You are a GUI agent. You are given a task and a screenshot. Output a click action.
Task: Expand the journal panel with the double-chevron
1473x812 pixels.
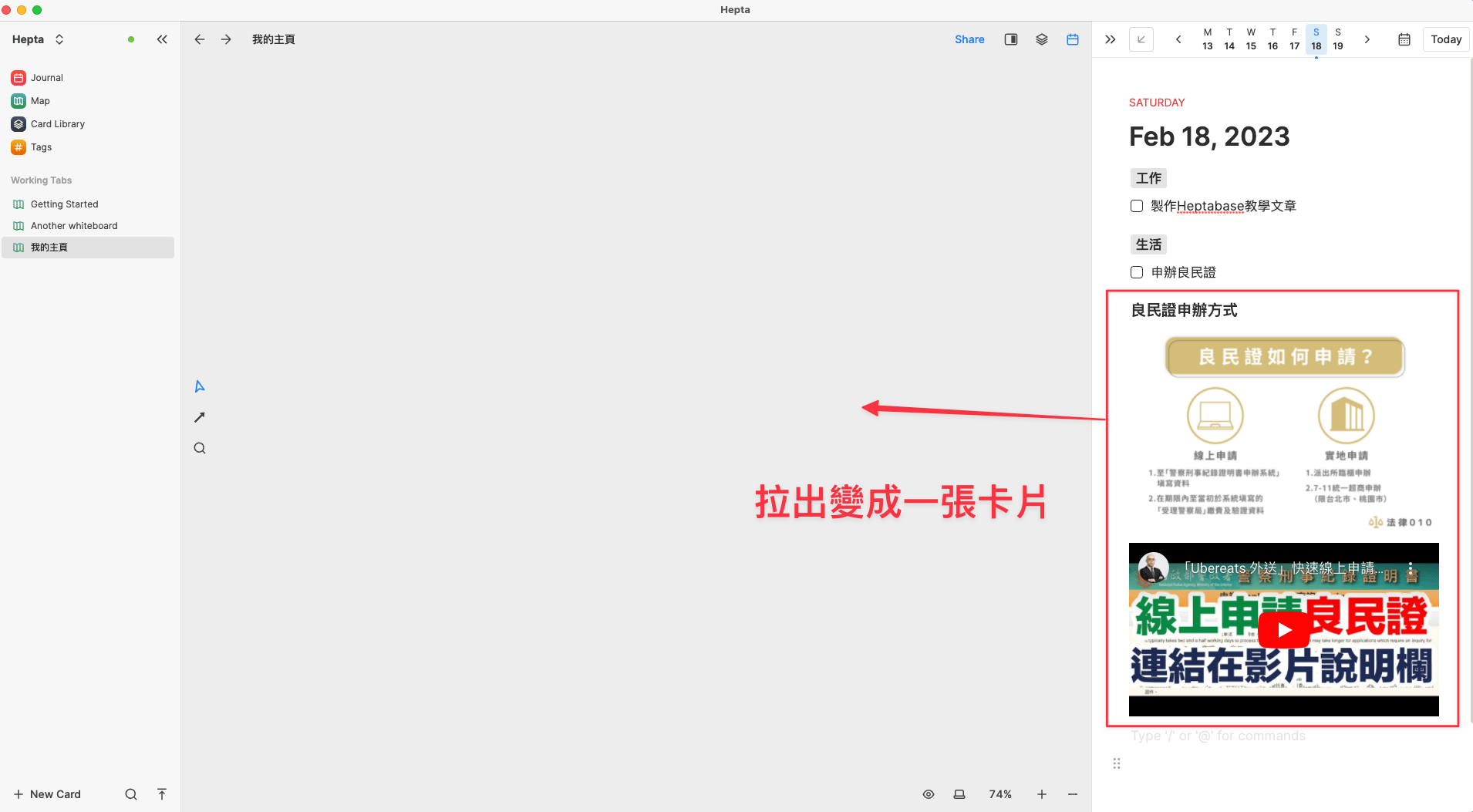(1108, 39)
